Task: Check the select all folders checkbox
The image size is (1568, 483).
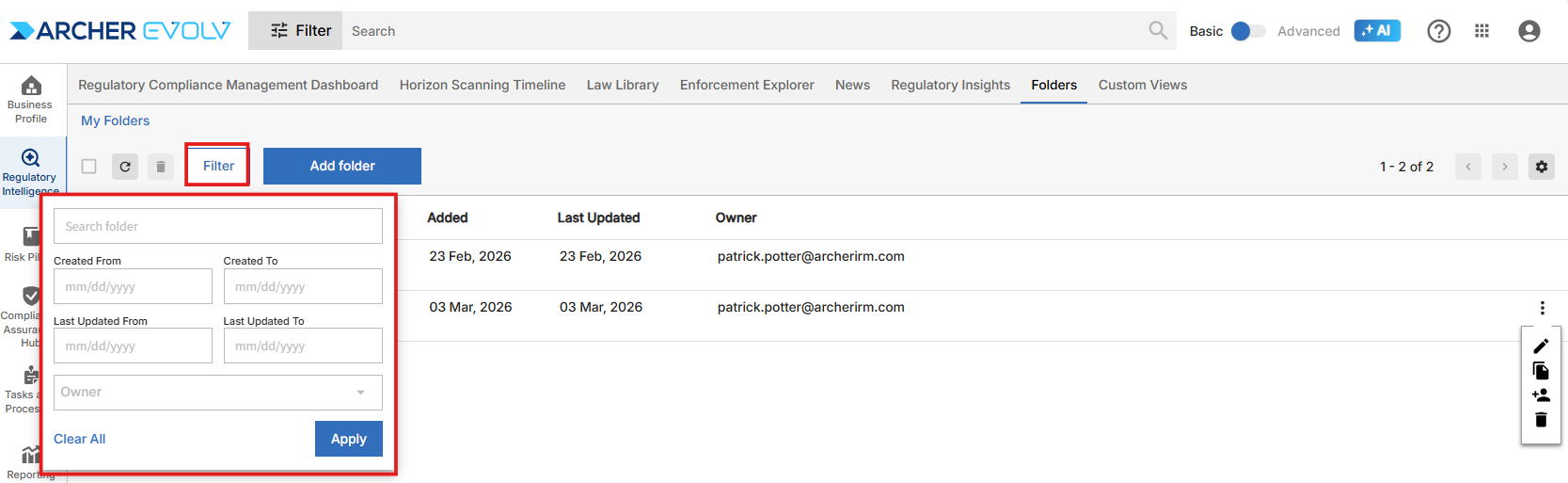Action: pyautogui.click(x=89, y=167)
